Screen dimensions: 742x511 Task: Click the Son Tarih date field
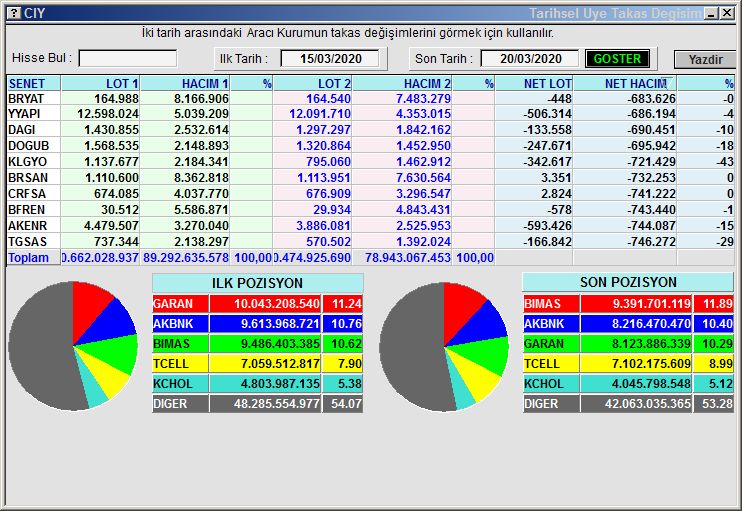(529, 58)
